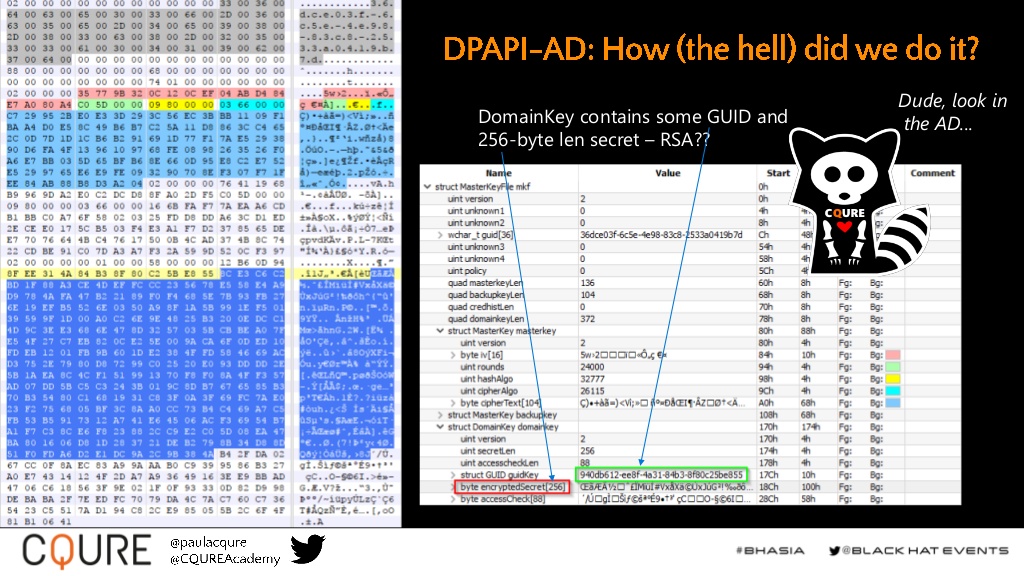This screenshot has height=576, width=1024.
Task: Click the slide title DPAPI-AD heading
Action: [711, 49]
